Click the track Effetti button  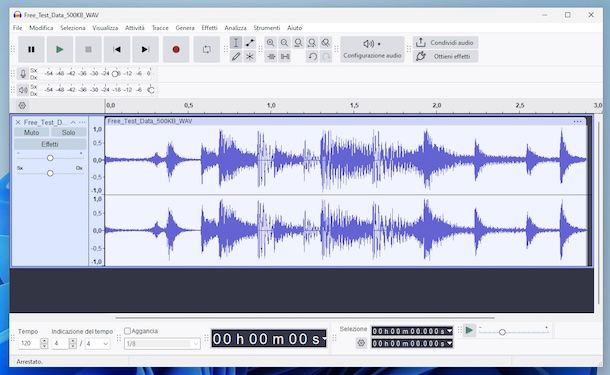tap(50, 144)
